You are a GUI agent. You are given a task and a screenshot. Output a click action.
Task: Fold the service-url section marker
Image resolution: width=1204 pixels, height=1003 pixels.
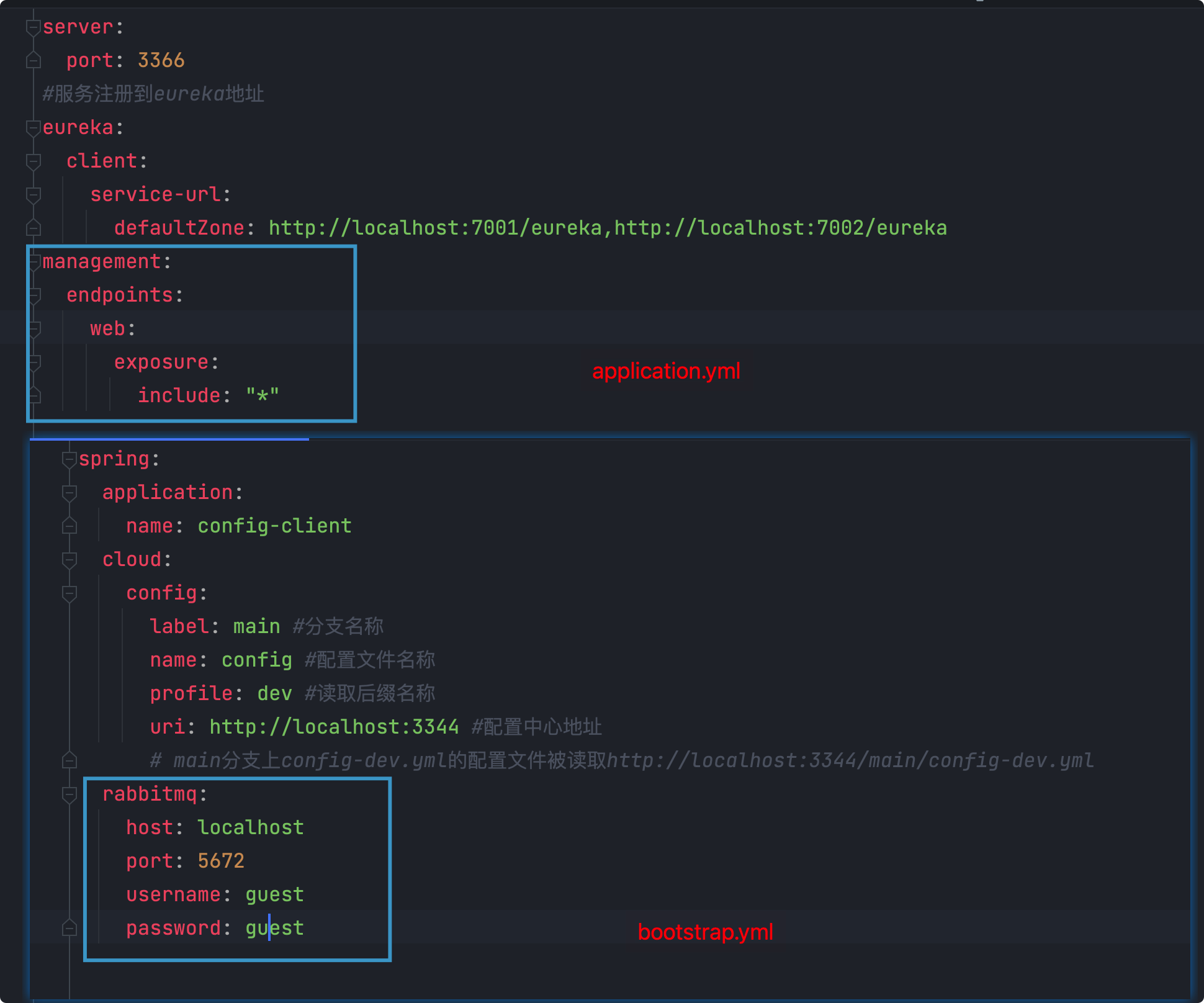(34, 195)
